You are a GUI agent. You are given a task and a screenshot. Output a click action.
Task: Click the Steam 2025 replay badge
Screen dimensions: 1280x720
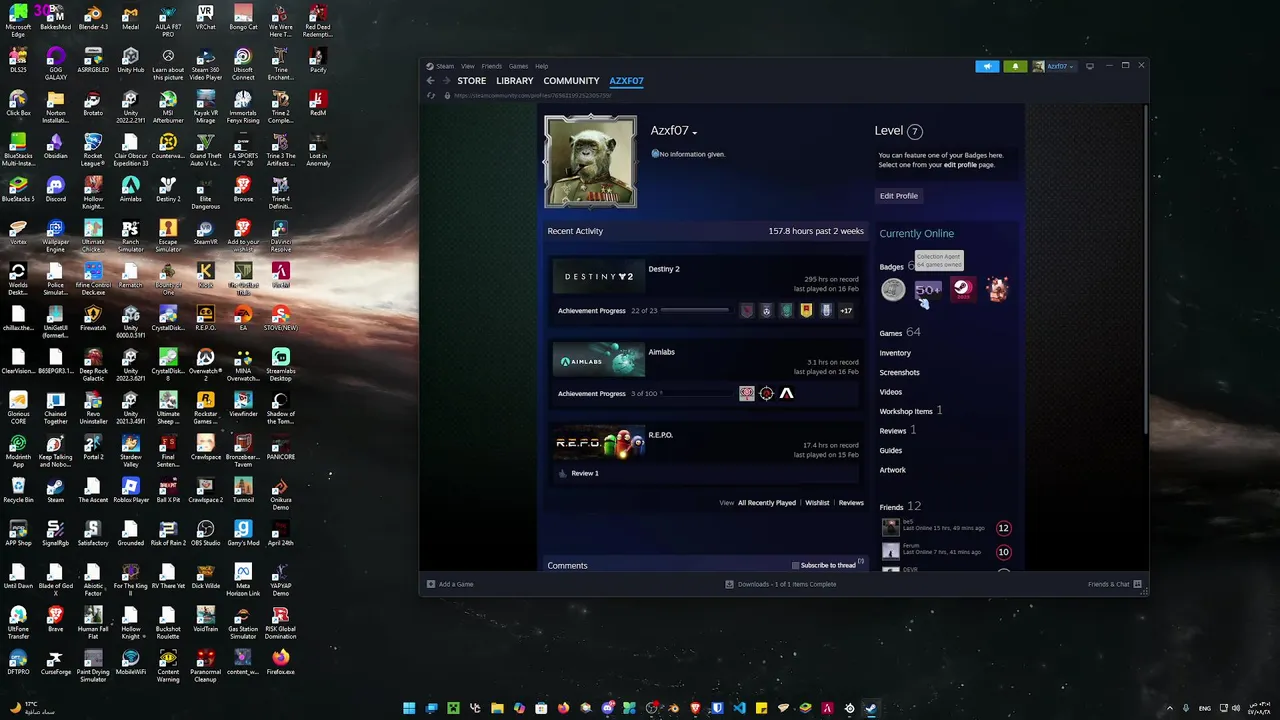[x=962, y=290]
